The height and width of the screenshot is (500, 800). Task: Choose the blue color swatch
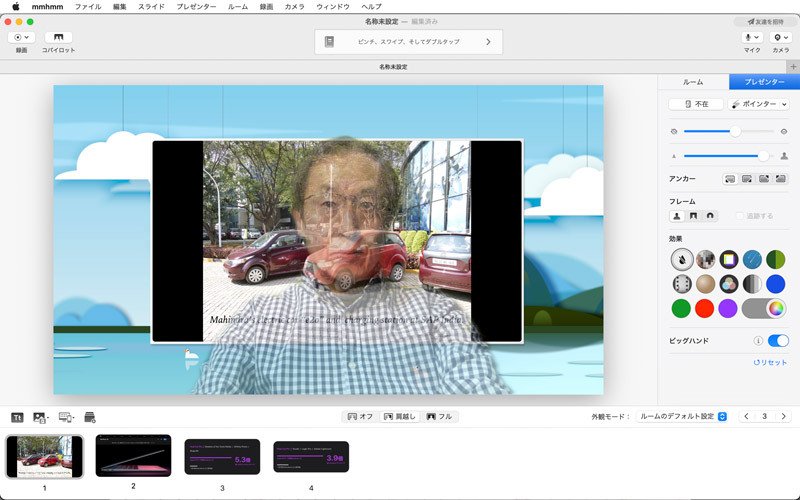coord(776,284)
